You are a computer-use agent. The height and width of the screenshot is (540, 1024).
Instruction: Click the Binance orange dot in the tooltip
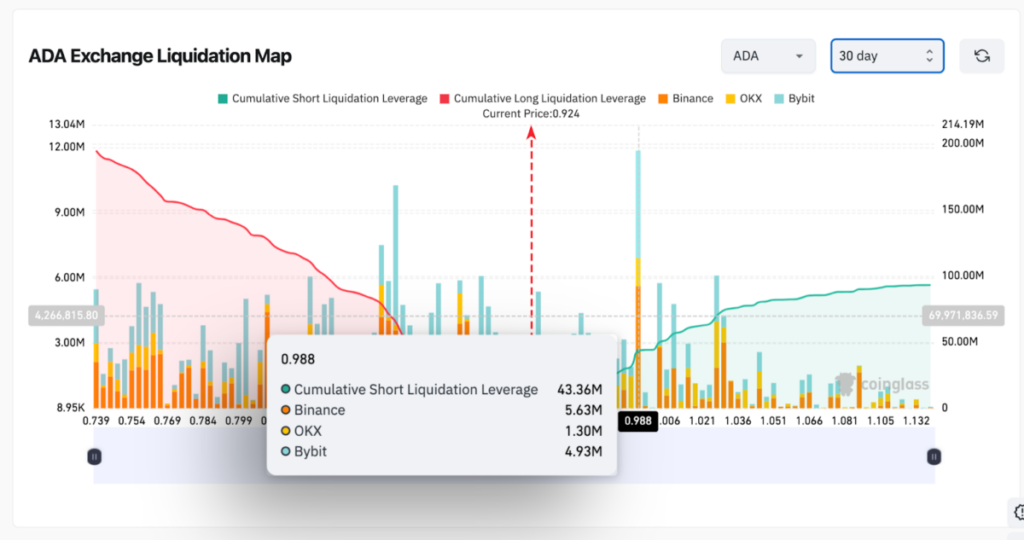click(286, 410)
